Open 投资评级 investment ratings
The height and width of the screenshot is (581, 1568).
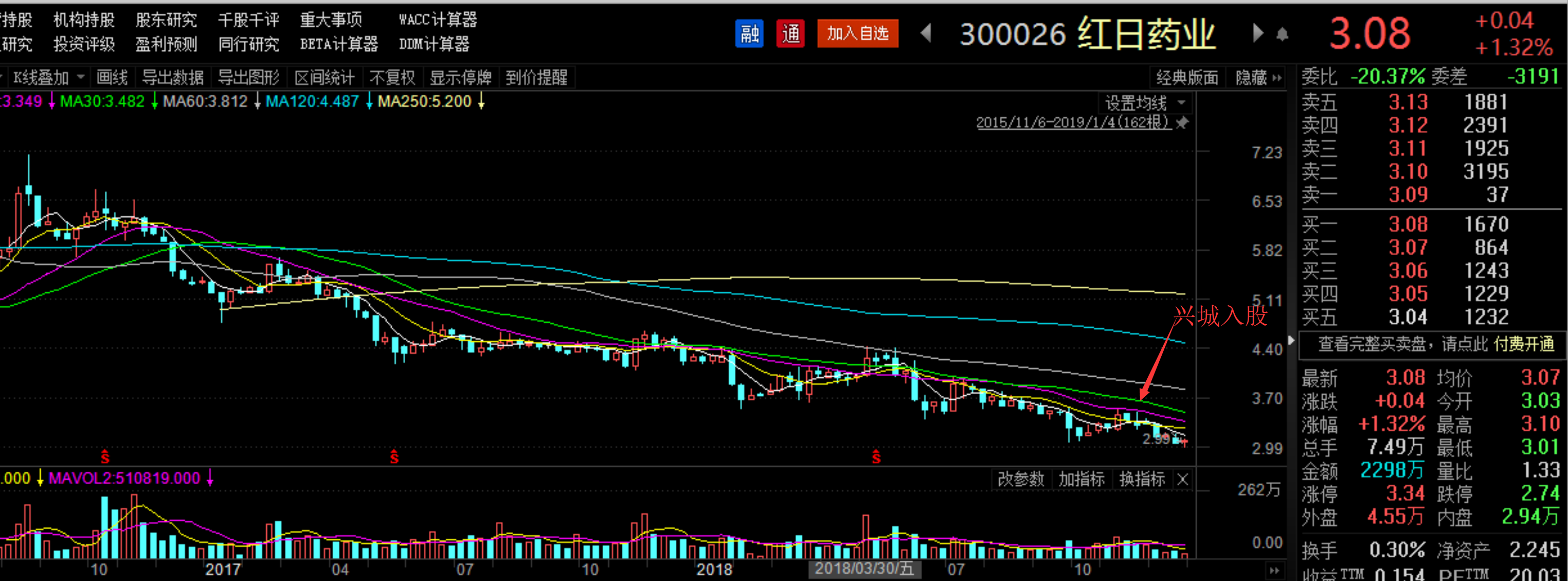84,44
